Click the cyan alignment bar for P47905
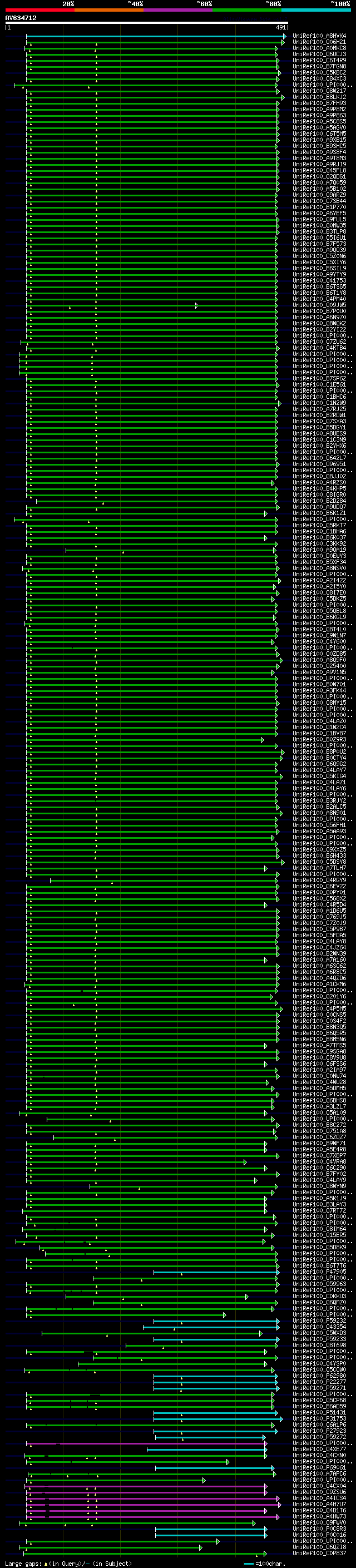 [x=216, y=1272]
